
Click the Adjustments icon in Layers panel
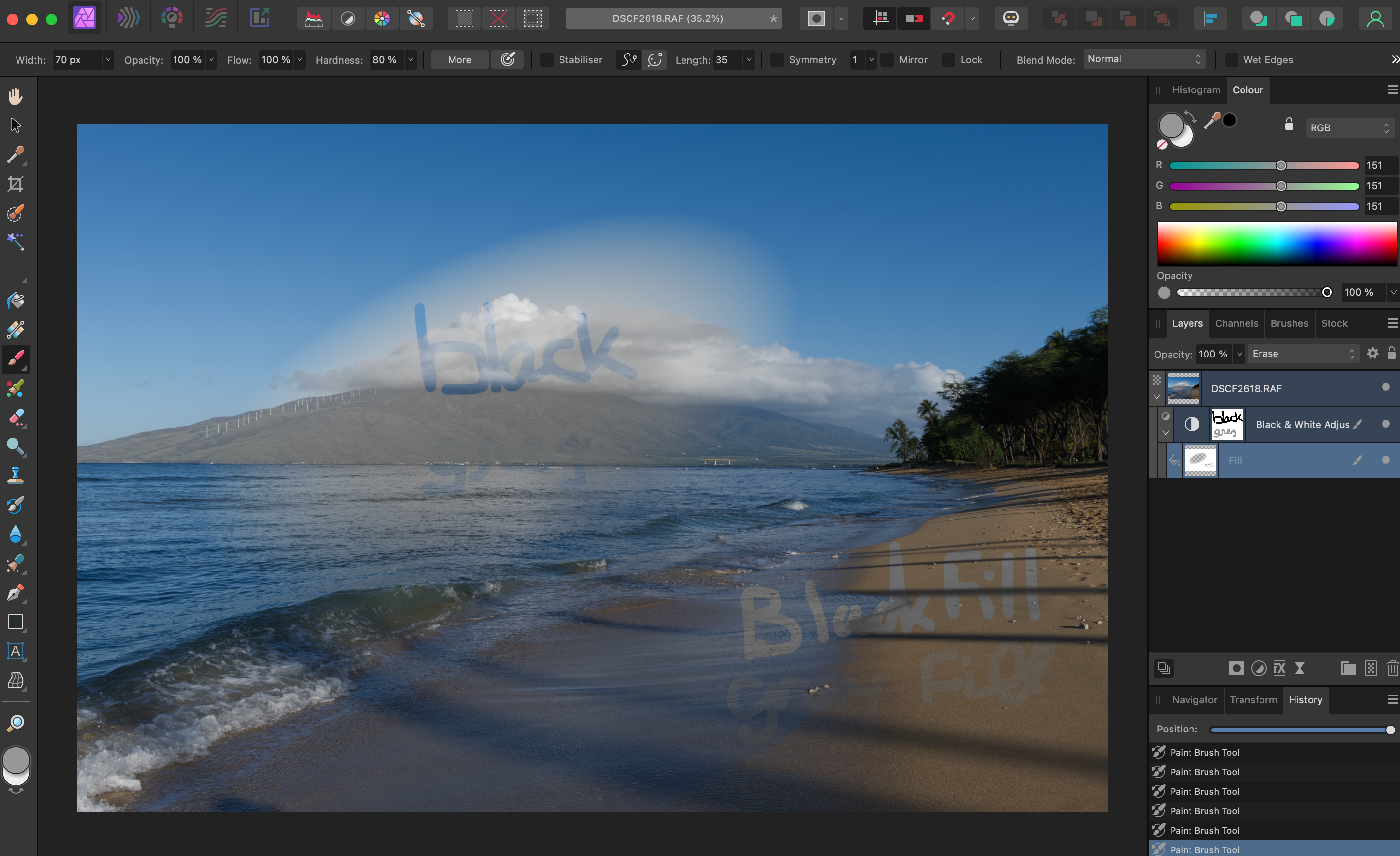pos(1259,668)
